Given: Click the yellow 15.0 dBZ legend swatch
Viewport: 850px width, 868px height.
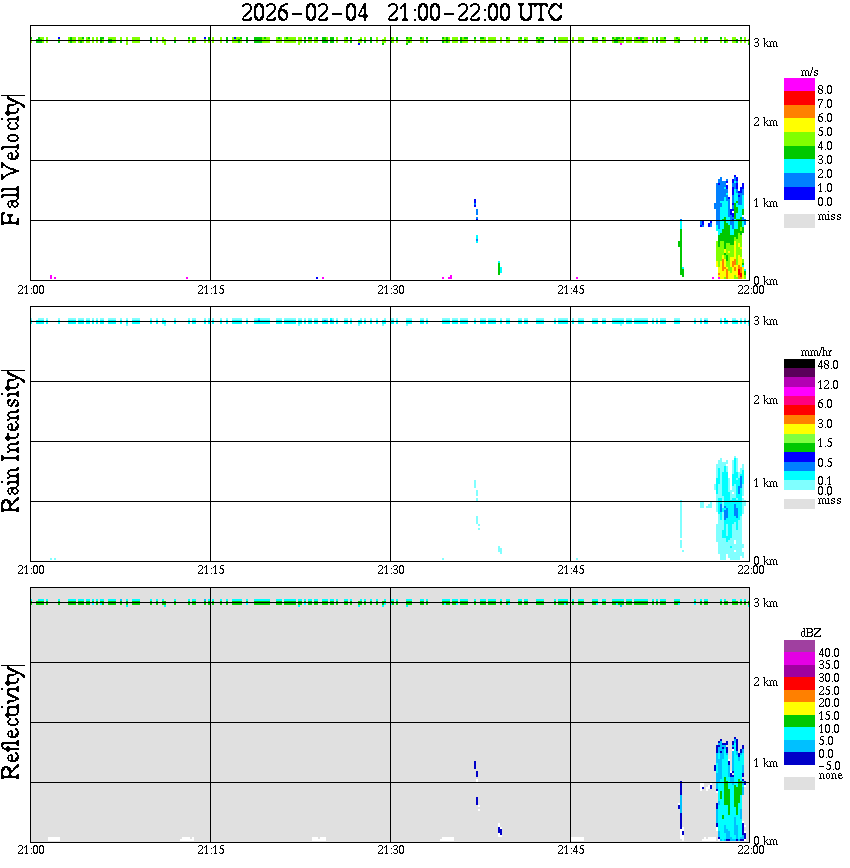Looking at the screenshot, I should pyautogui.click(x=799, y=710).
